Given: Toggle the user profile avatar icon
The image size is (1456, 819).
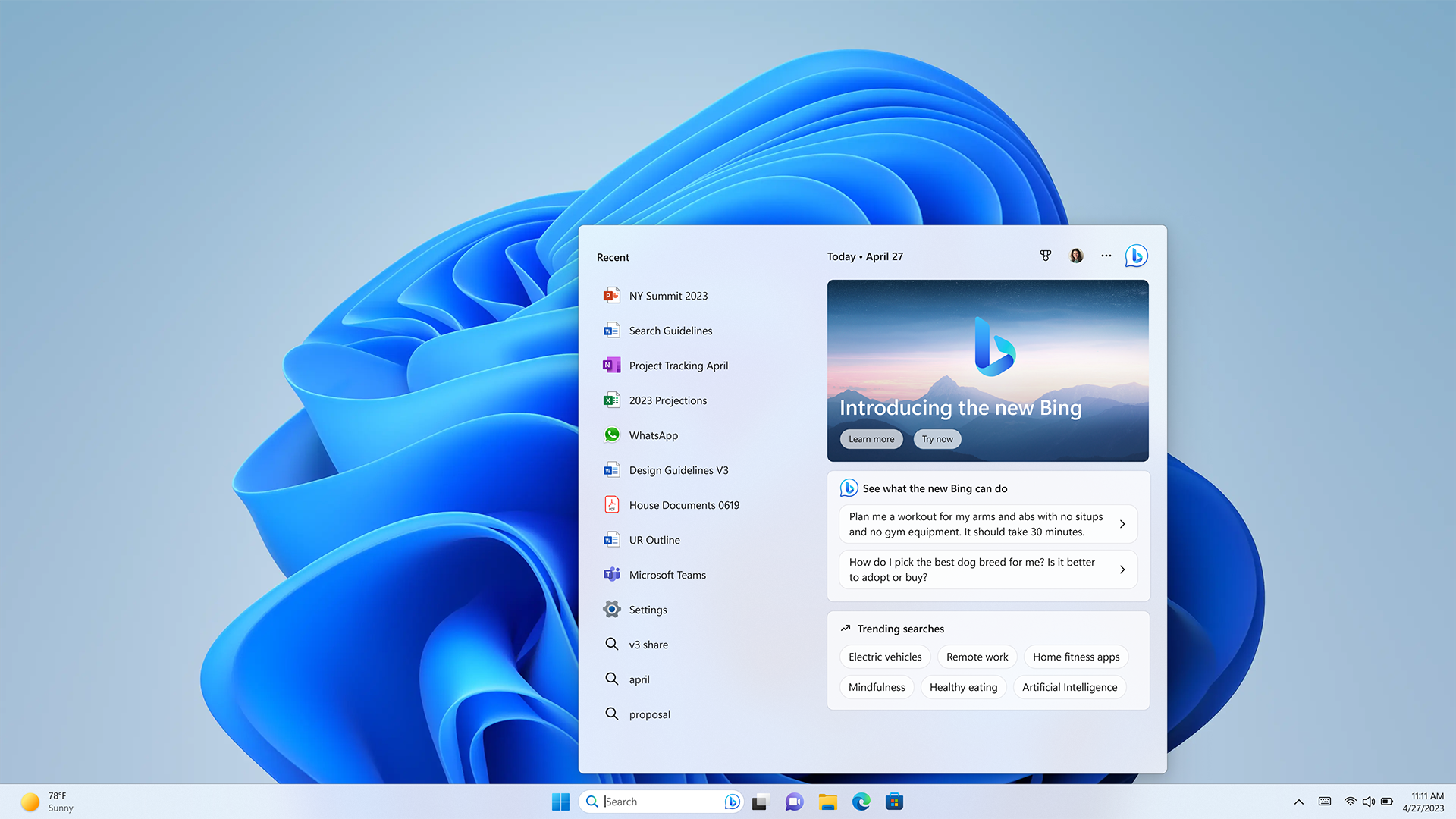Looking at the screenshot, I should tap(1075, 255).
